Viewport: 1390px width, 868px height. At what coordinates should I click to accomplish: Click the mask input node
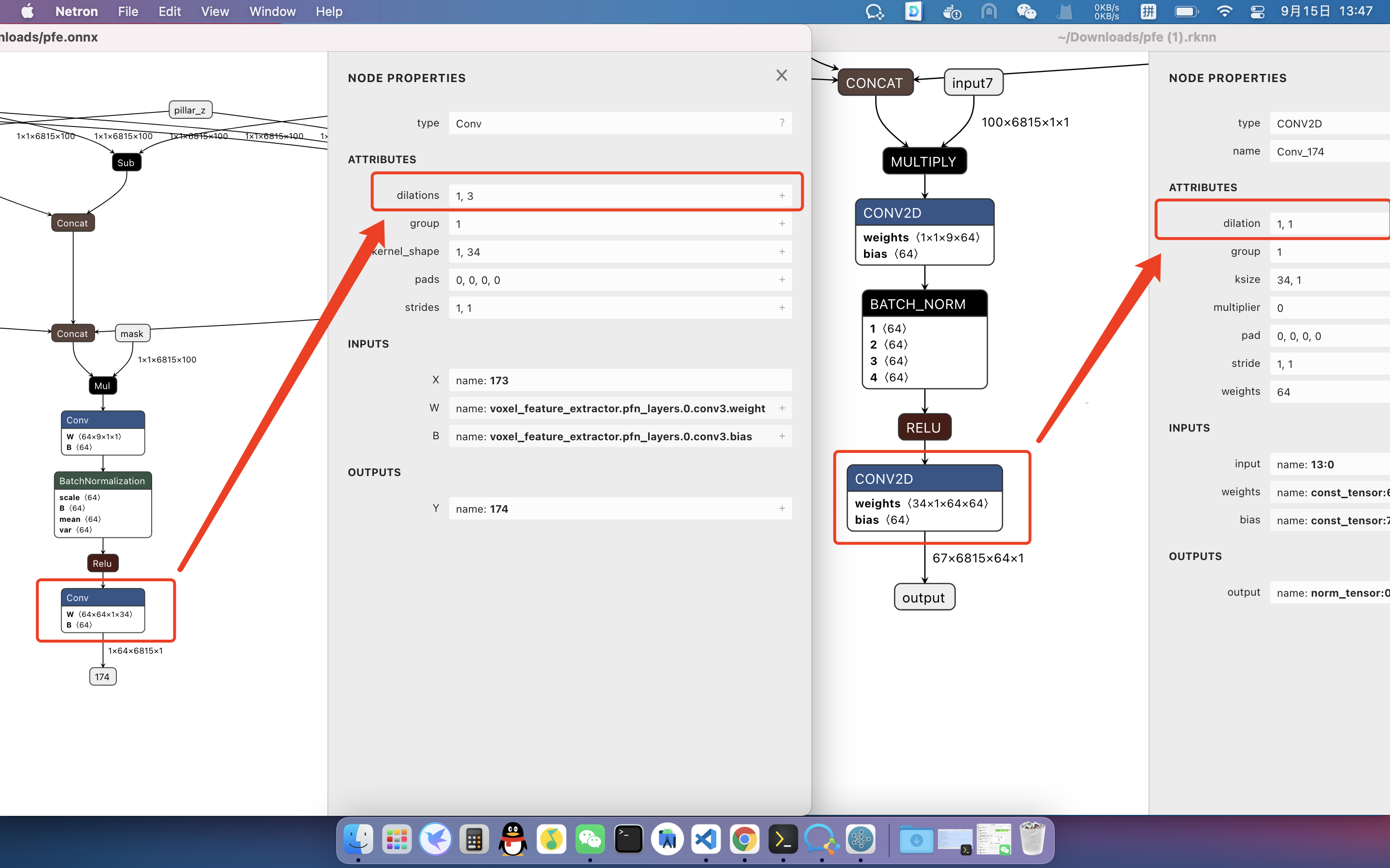click(133, 334)
